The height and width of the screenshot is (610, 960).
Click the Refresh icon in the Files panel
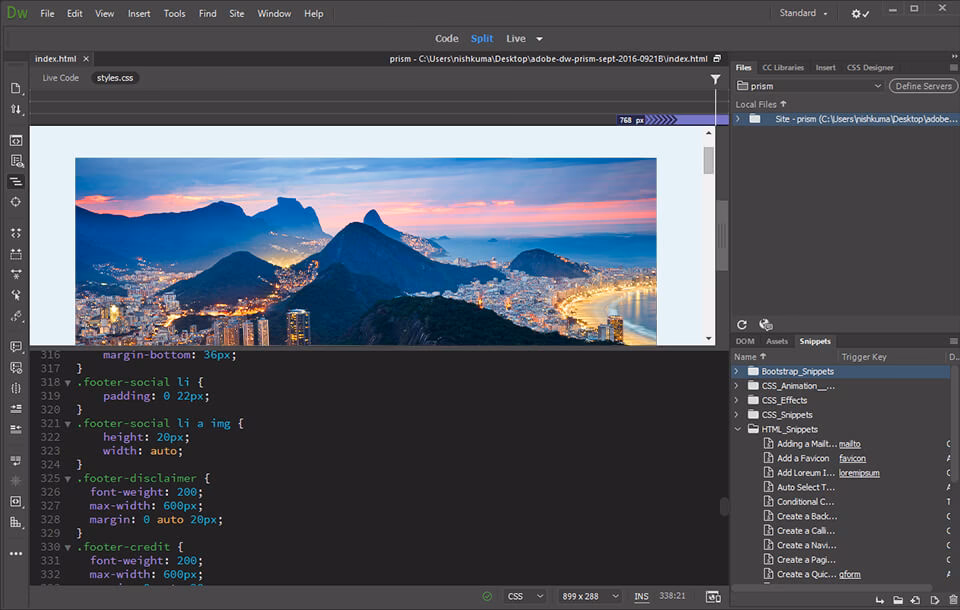point(742,324)
